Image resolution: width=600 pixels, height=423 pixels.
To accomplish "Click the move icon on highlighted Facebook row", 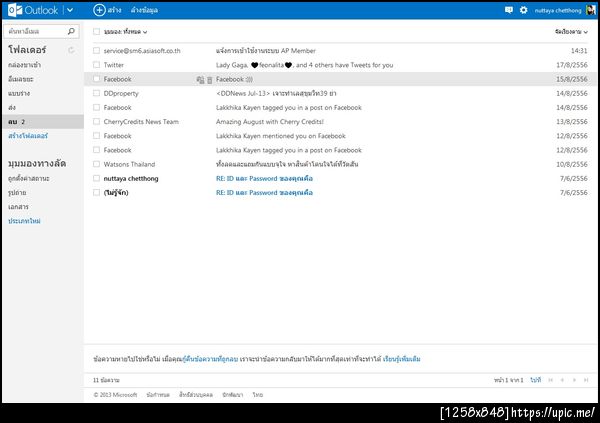I will pyautogui.click(x=200, y=80).
